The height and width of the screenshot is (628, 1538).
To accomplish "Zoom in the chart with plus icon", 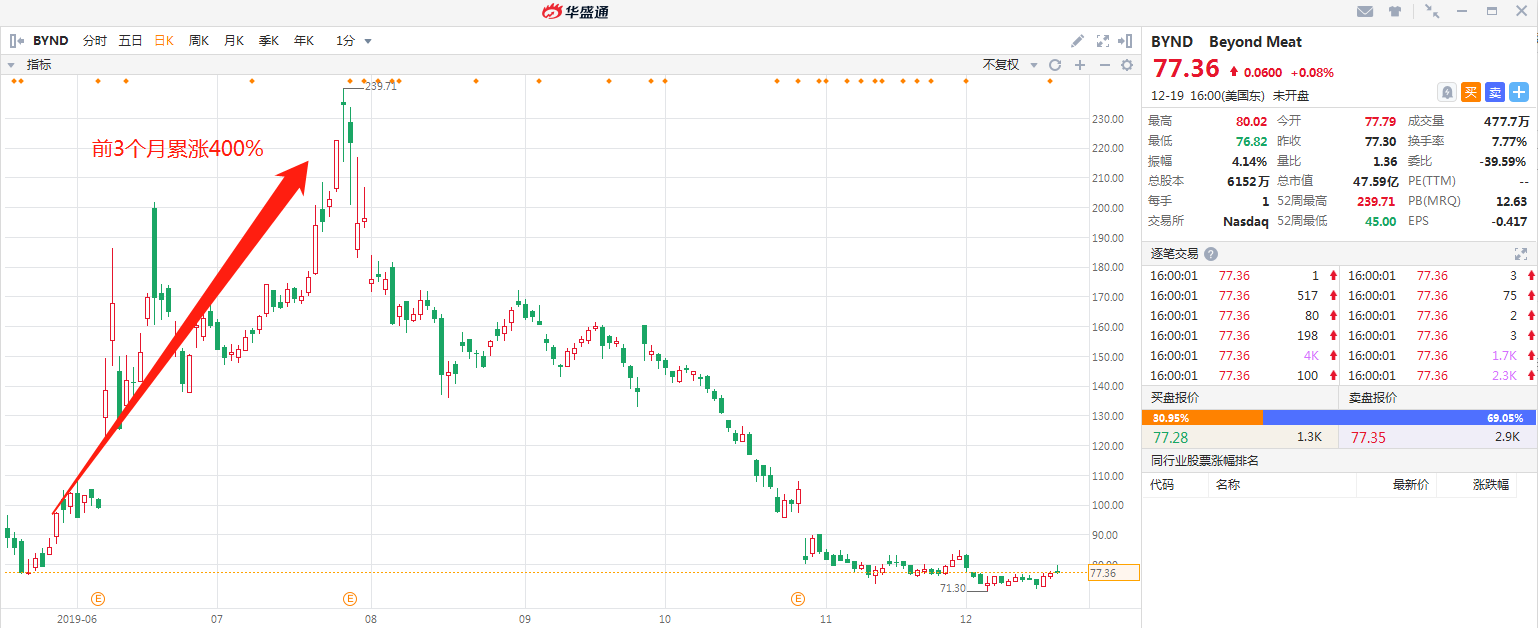I will [x=1080, y=65].
